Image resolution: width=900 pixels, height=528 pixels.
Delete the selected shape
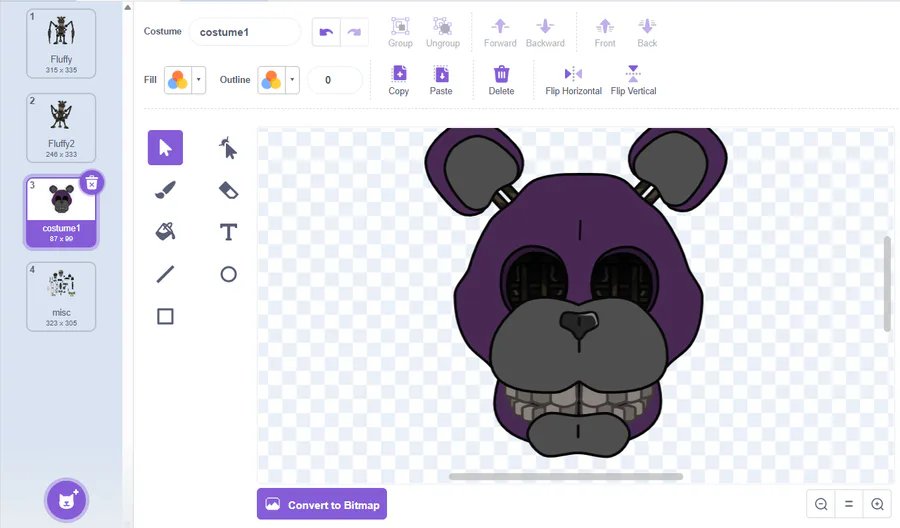501,80
